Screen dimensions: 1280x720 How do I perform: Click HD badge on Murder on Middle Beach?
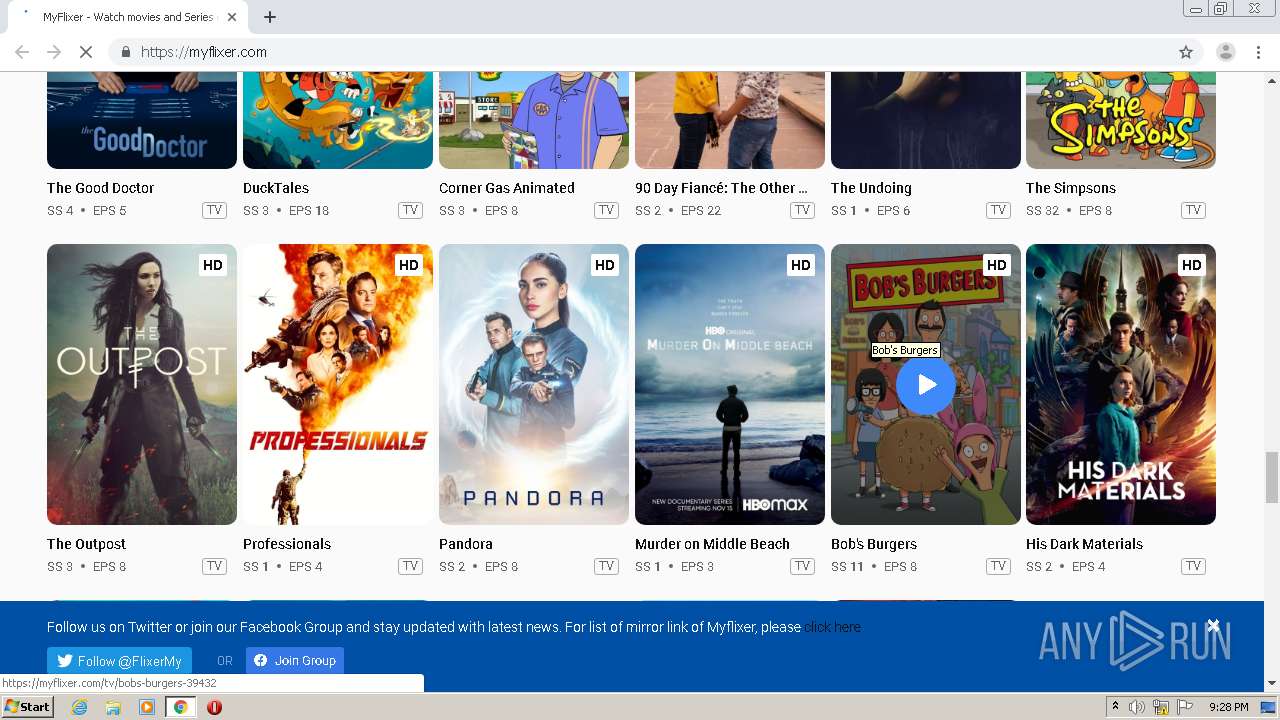[x=800, y=265]
